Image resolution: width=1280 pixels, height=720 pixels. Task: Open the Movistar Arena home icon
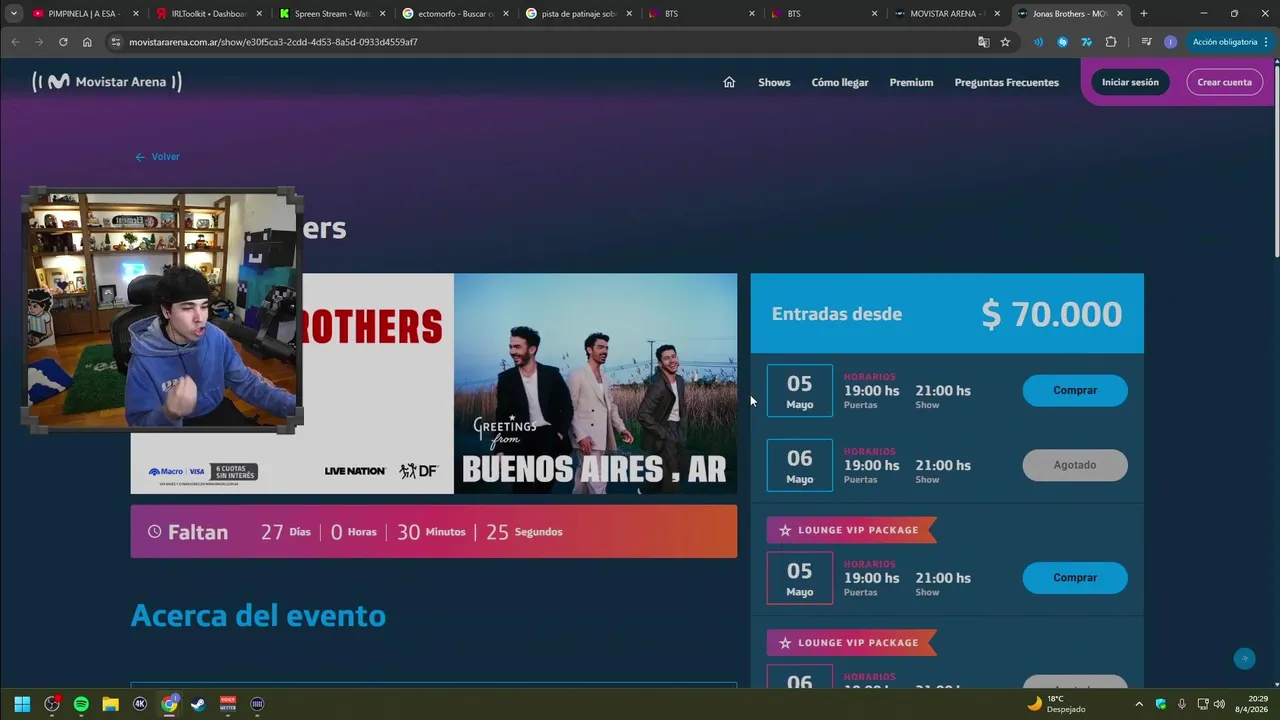tap(729, 82)
